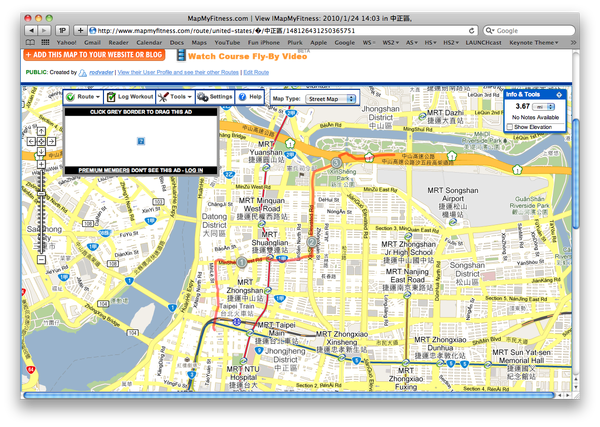The width and height of the screenshot is (600, 427).
Task: Re-center map with the center pan button
Action: 41,142
